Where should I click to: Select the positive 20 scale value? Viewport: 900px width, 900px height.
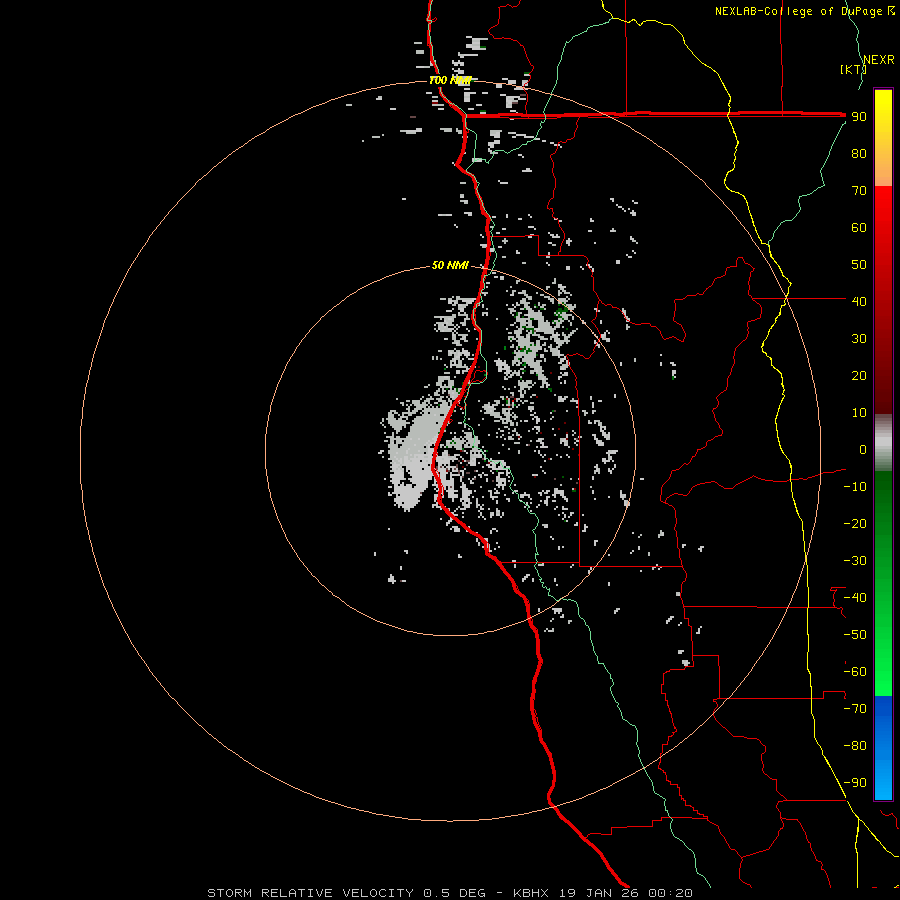coord(859,376)
